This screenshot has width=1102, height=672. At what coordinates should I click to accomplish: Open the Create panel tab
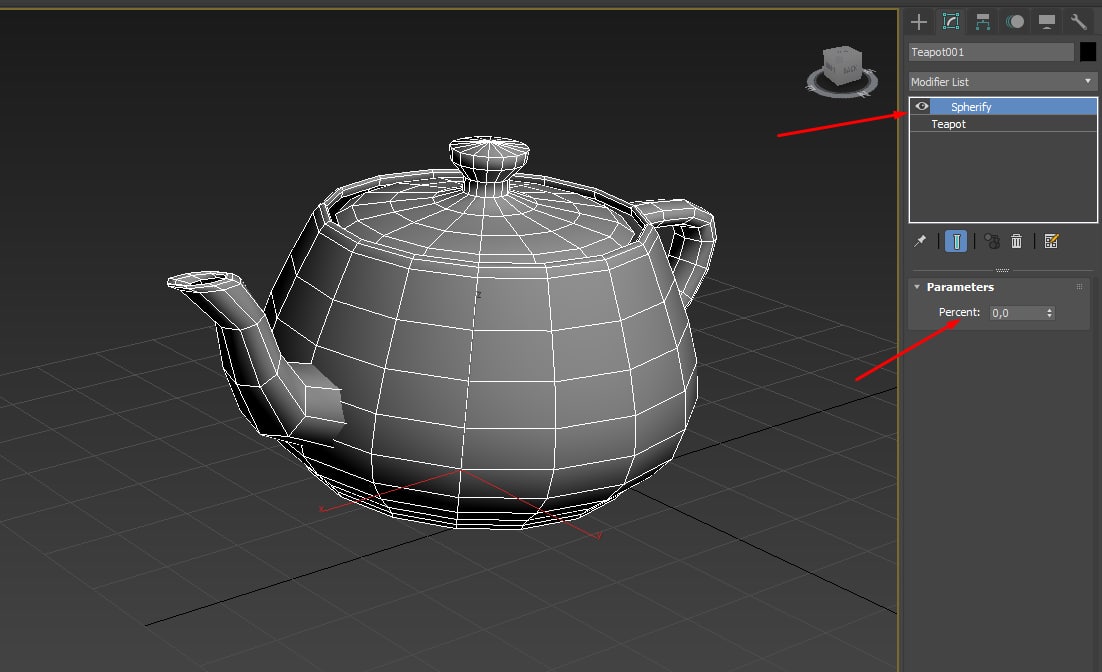[919, 22]
